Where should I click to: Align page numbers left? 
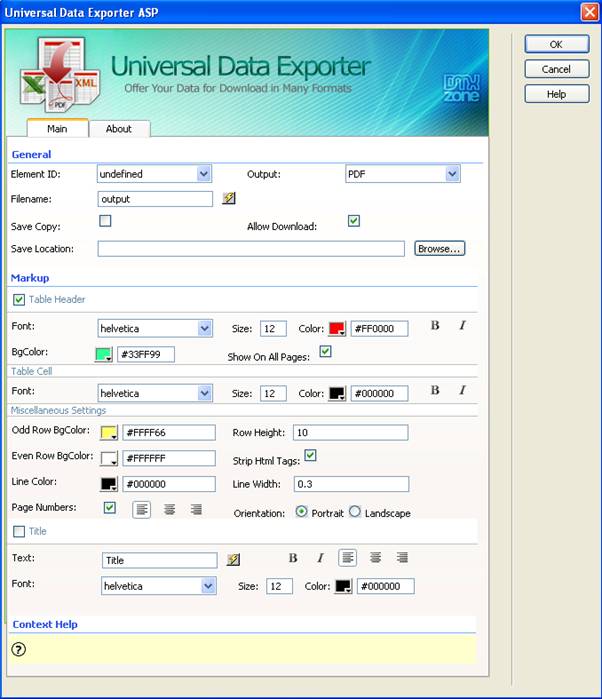142,509
